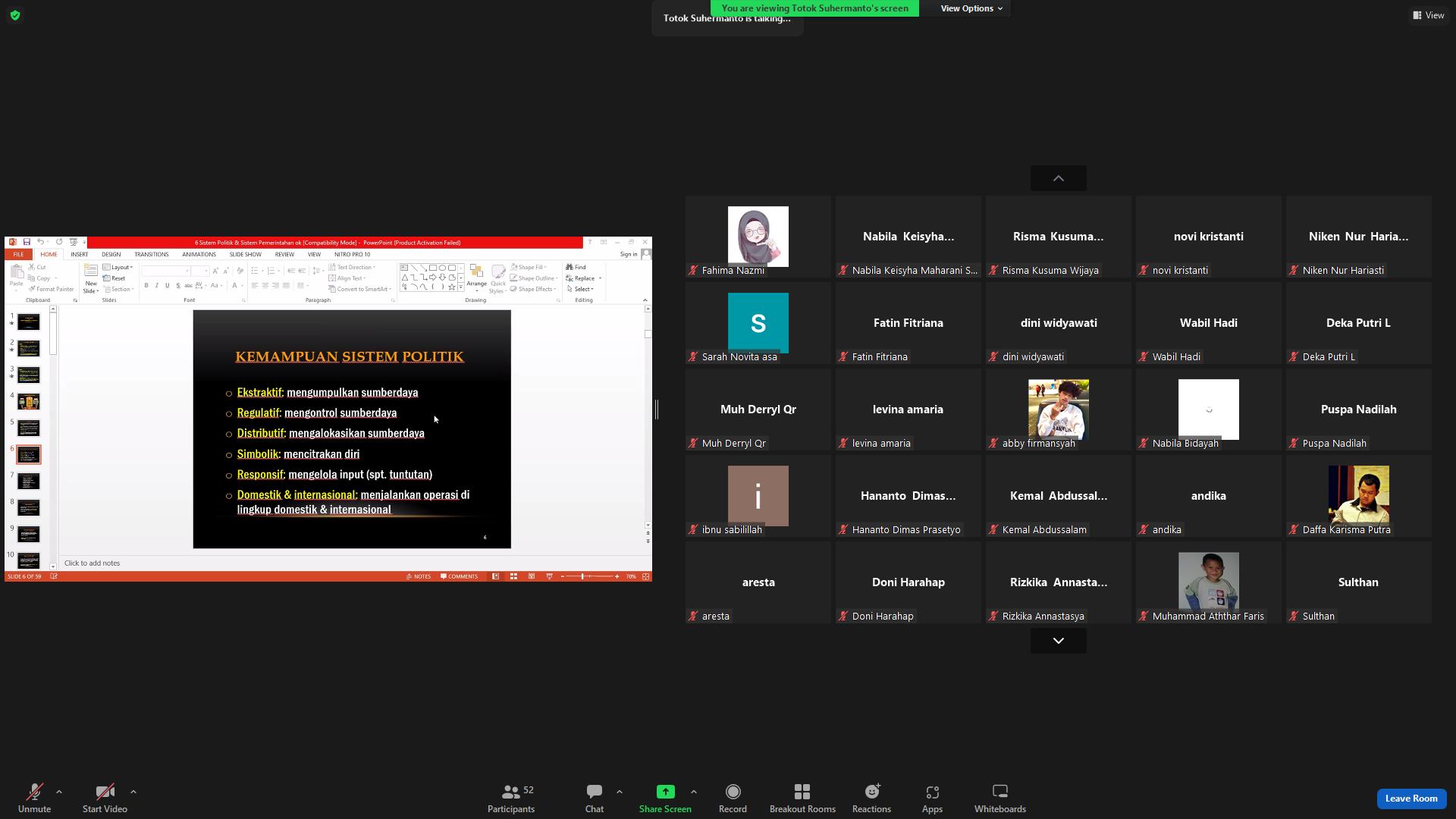Toggle Italic formatting

point(157,286)
